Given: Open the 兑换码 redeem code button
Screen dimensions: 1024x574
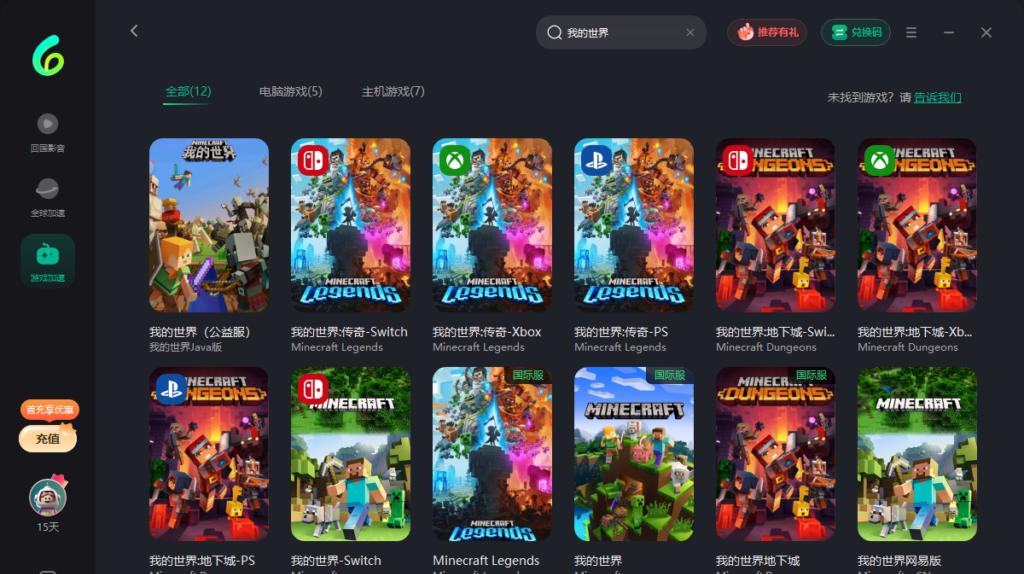Looking at the screenshot, I should click(856, 32).
